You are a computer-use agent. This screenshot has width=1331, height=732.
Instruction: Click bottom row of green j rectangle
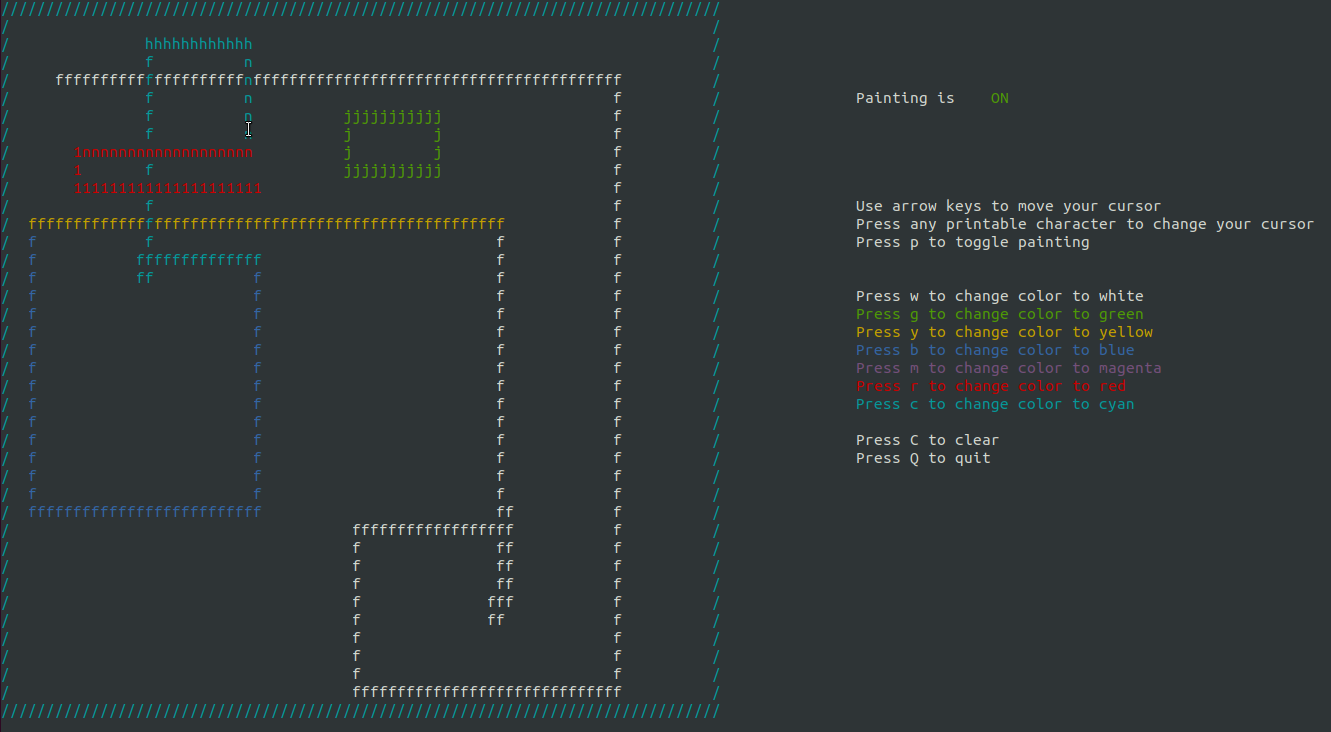tap(393, 170)
